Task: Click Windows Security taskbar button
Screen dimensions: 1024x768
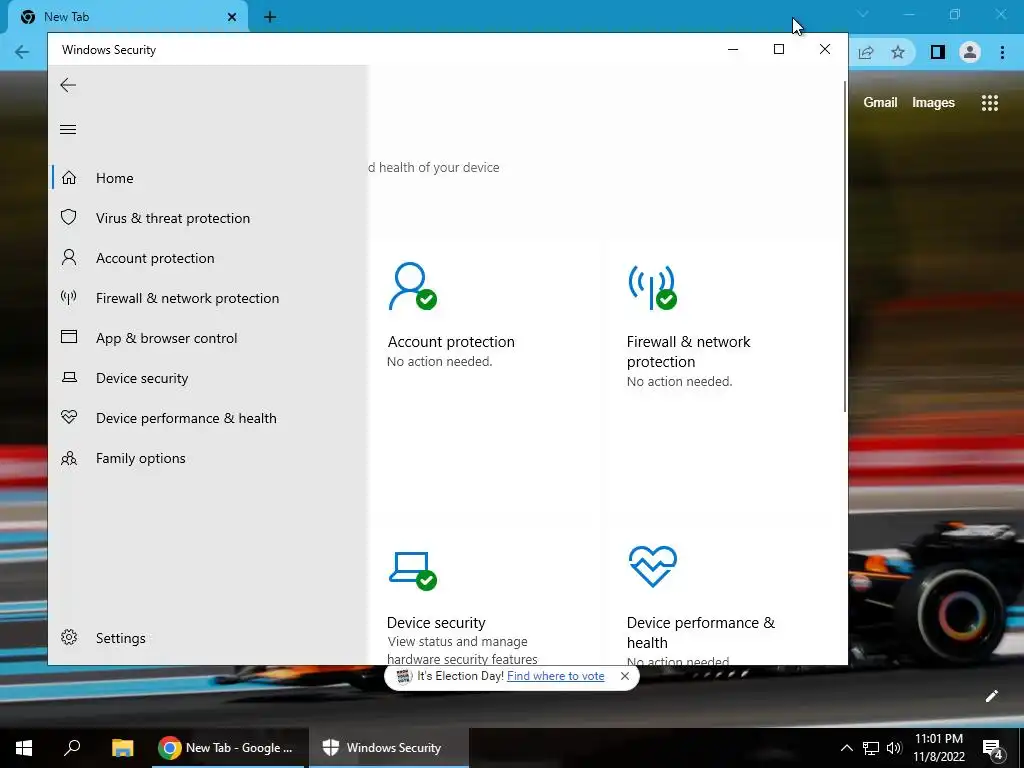Action: 389,748
